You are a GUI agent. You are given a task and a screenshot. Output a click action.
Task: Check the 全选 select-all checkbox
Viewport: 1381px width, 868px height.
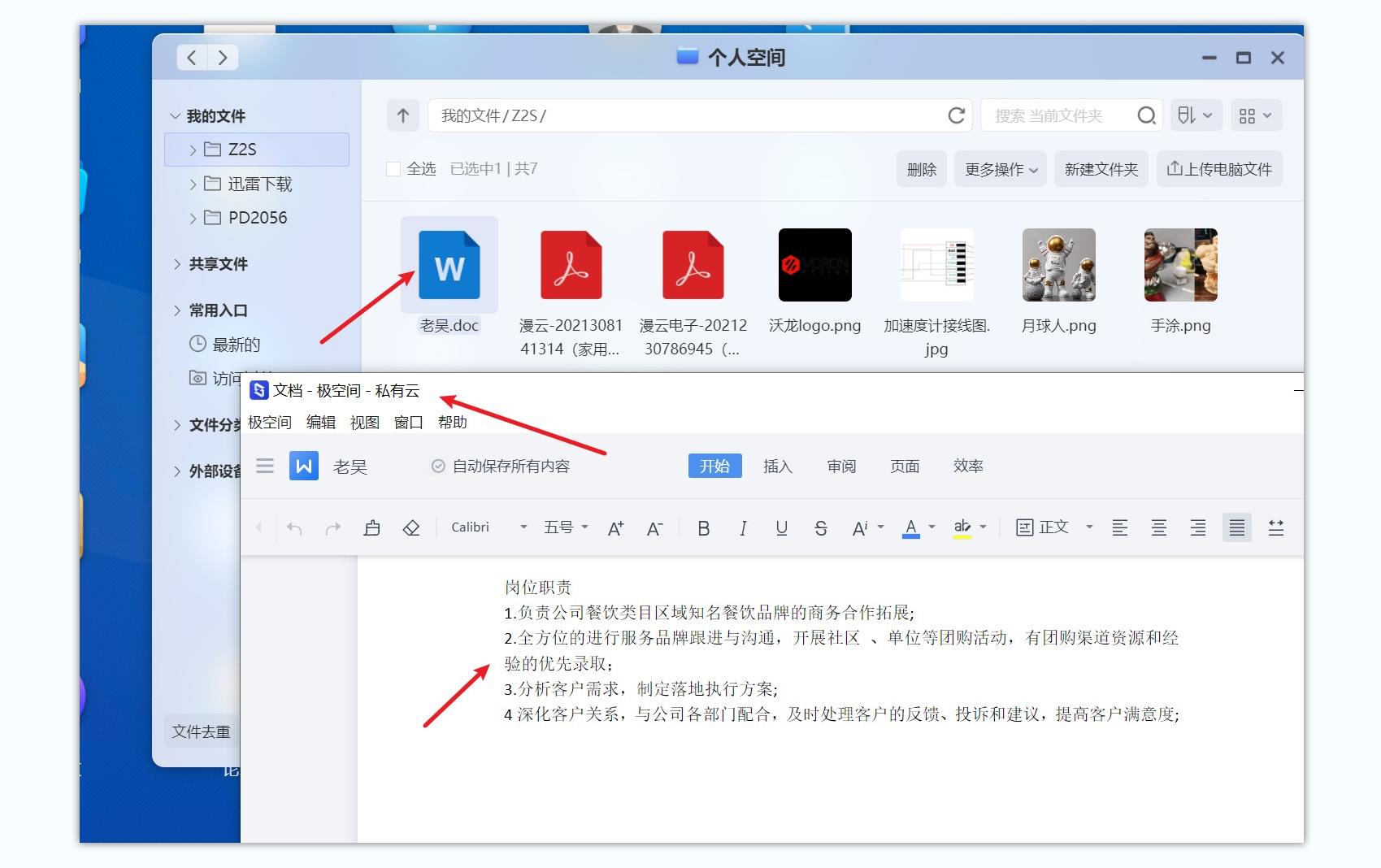393,168
